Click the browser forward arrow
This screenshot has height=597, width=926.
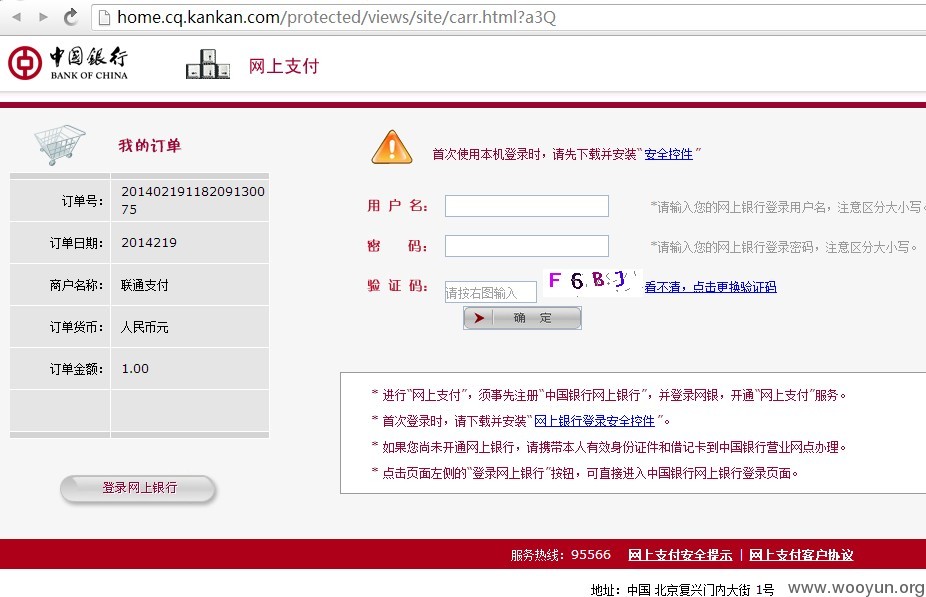click(x=43, y=17)
